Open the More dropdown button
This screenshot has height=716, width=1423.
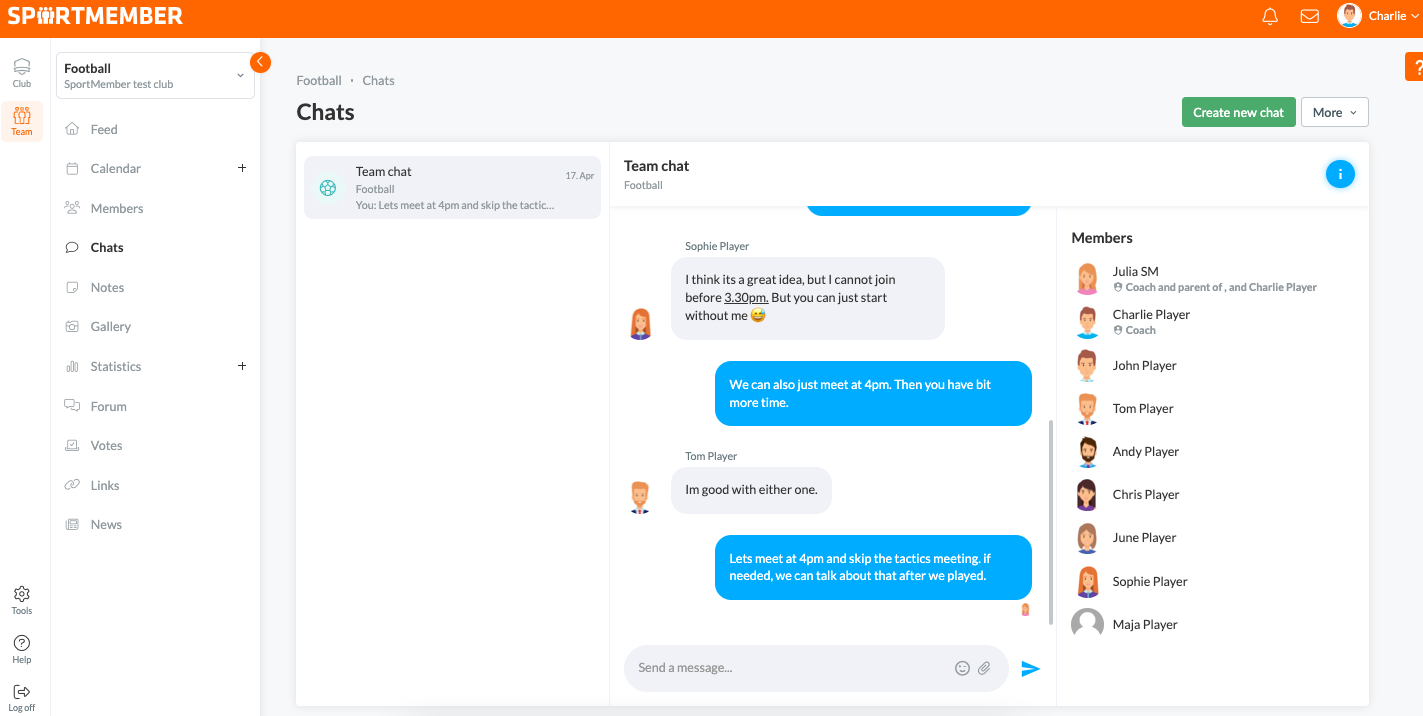[1334, 113]
